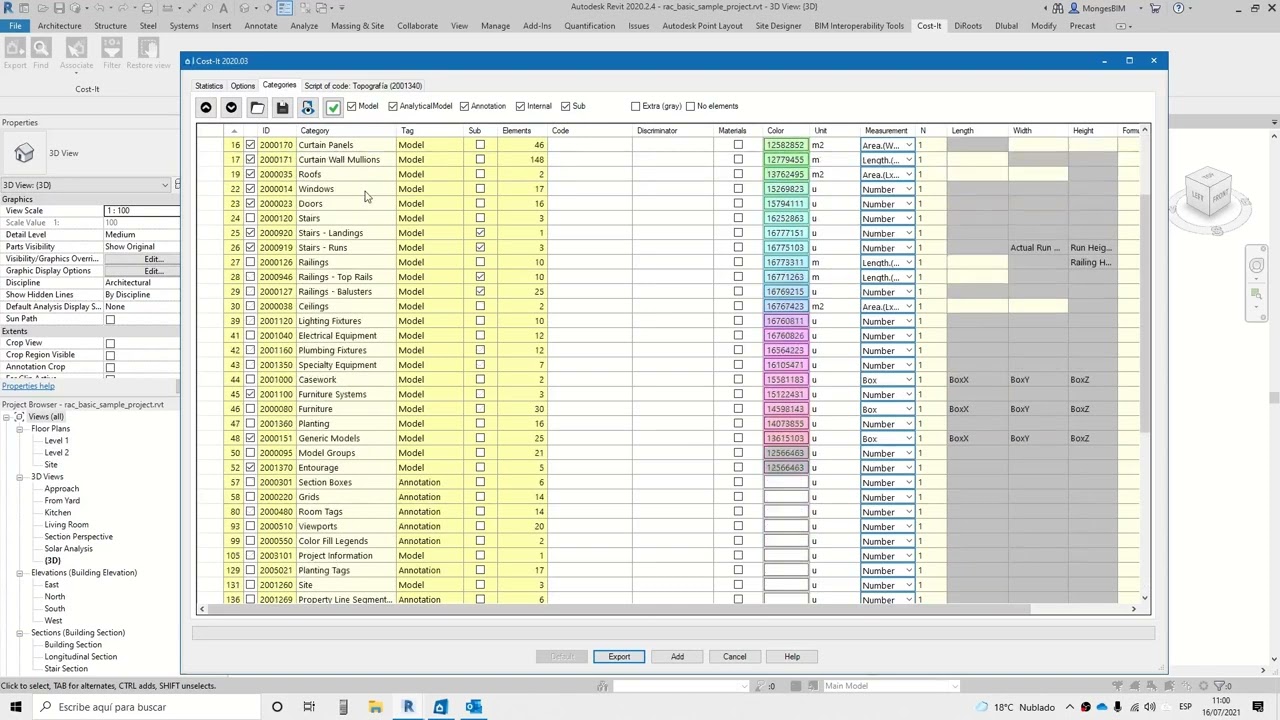The width and height of the screenshot is (1280, 720).
Task: Open Windows Start menu
Action: [15, 707]
